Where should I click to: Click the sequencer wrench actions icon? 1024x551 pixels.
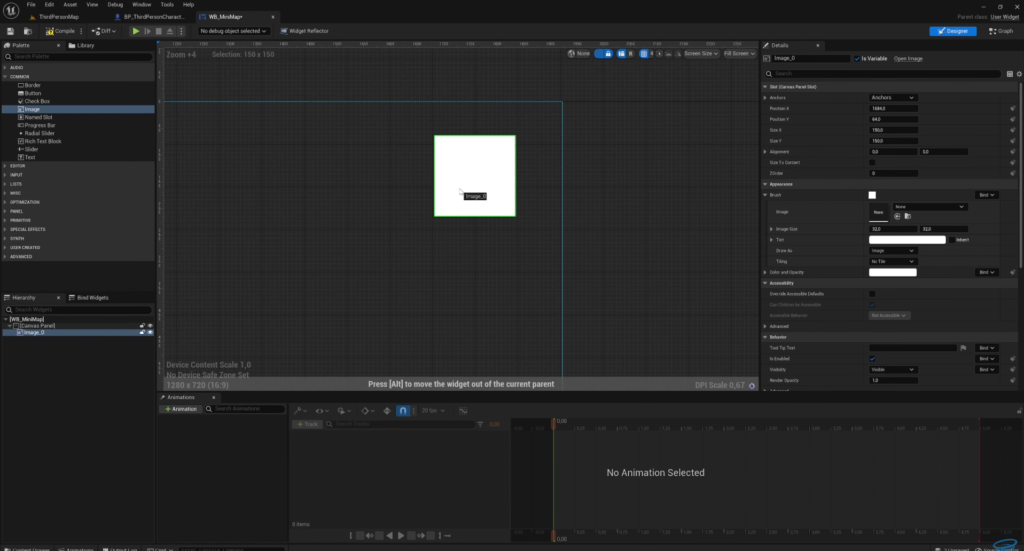[299, 411]
